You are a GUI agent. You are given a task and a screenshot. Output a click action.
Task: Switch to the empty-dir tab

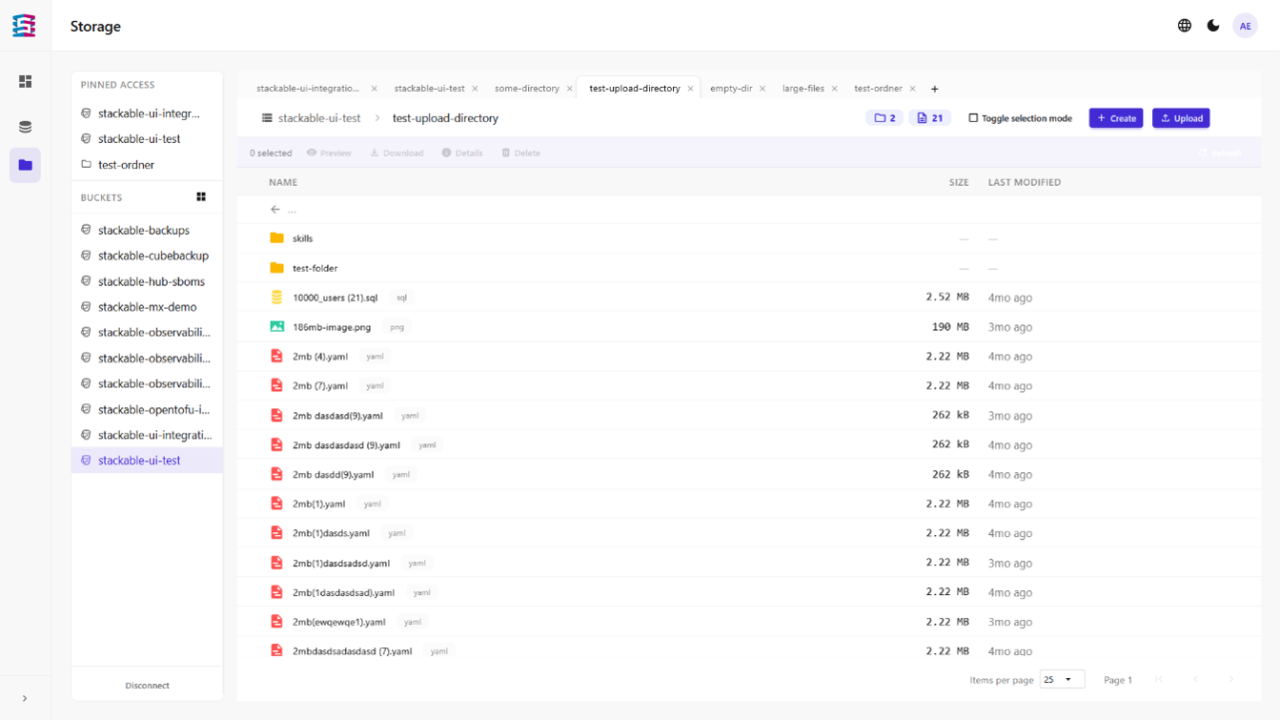pyautogui.click(x=731, y=89)
